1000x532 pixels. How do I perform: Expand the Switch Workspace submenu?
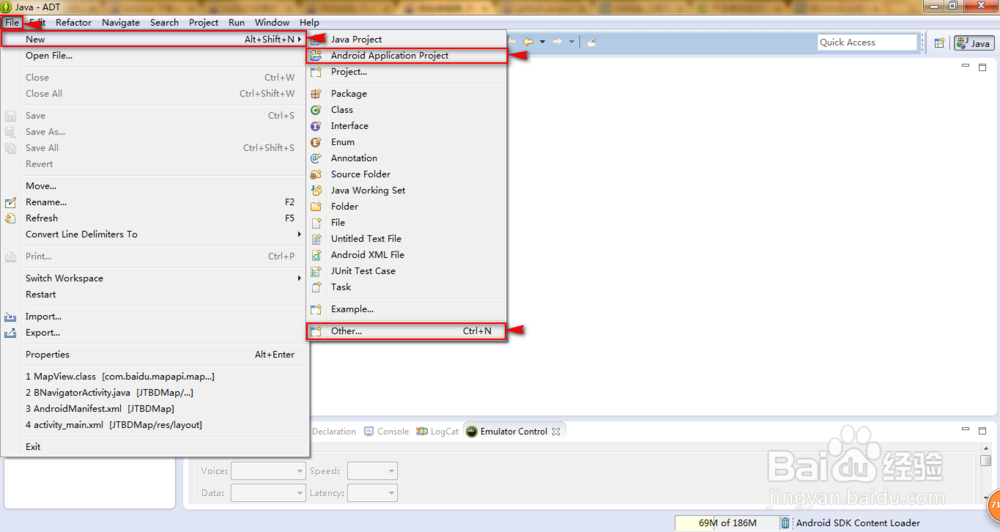[x=154, y=279]
